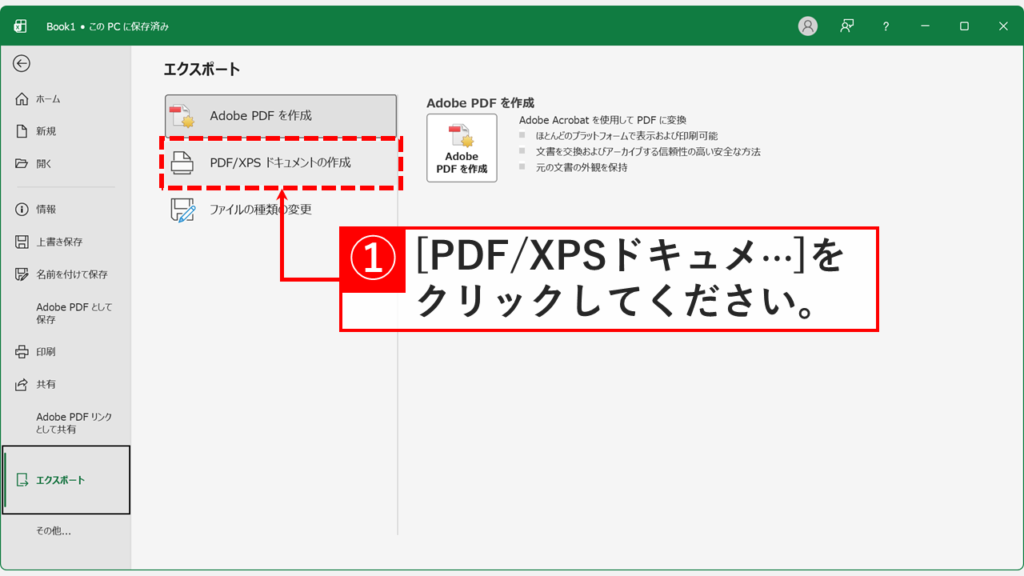Click the feedback icon in the title bar

(847, 26)
